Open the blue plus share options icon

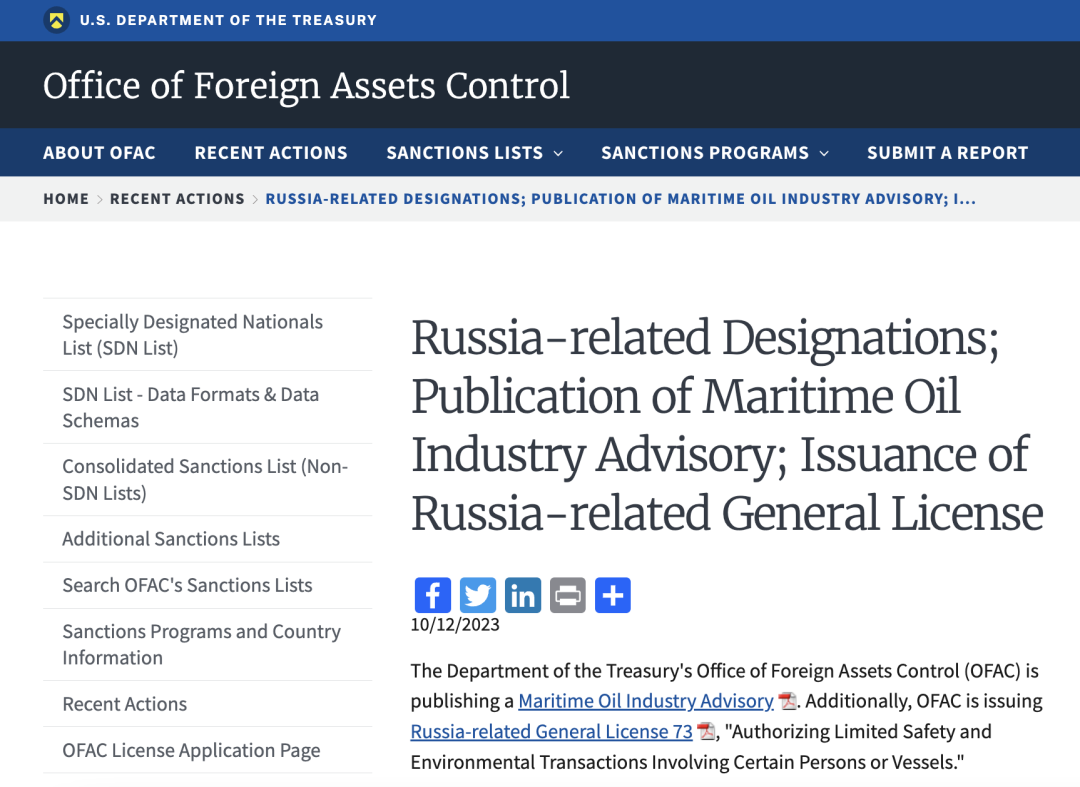[612, 595]
